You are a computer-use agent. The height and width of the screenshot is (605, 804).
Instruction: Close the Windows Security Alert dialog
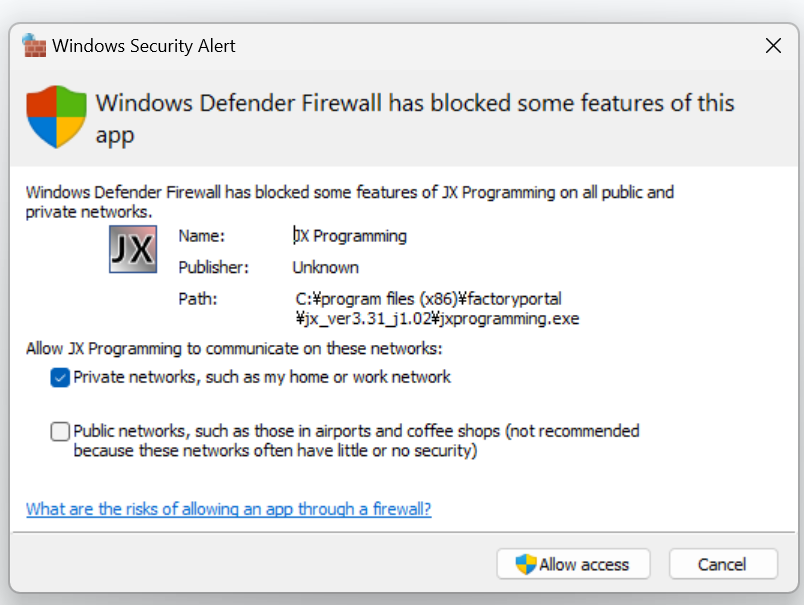[773, 46]
